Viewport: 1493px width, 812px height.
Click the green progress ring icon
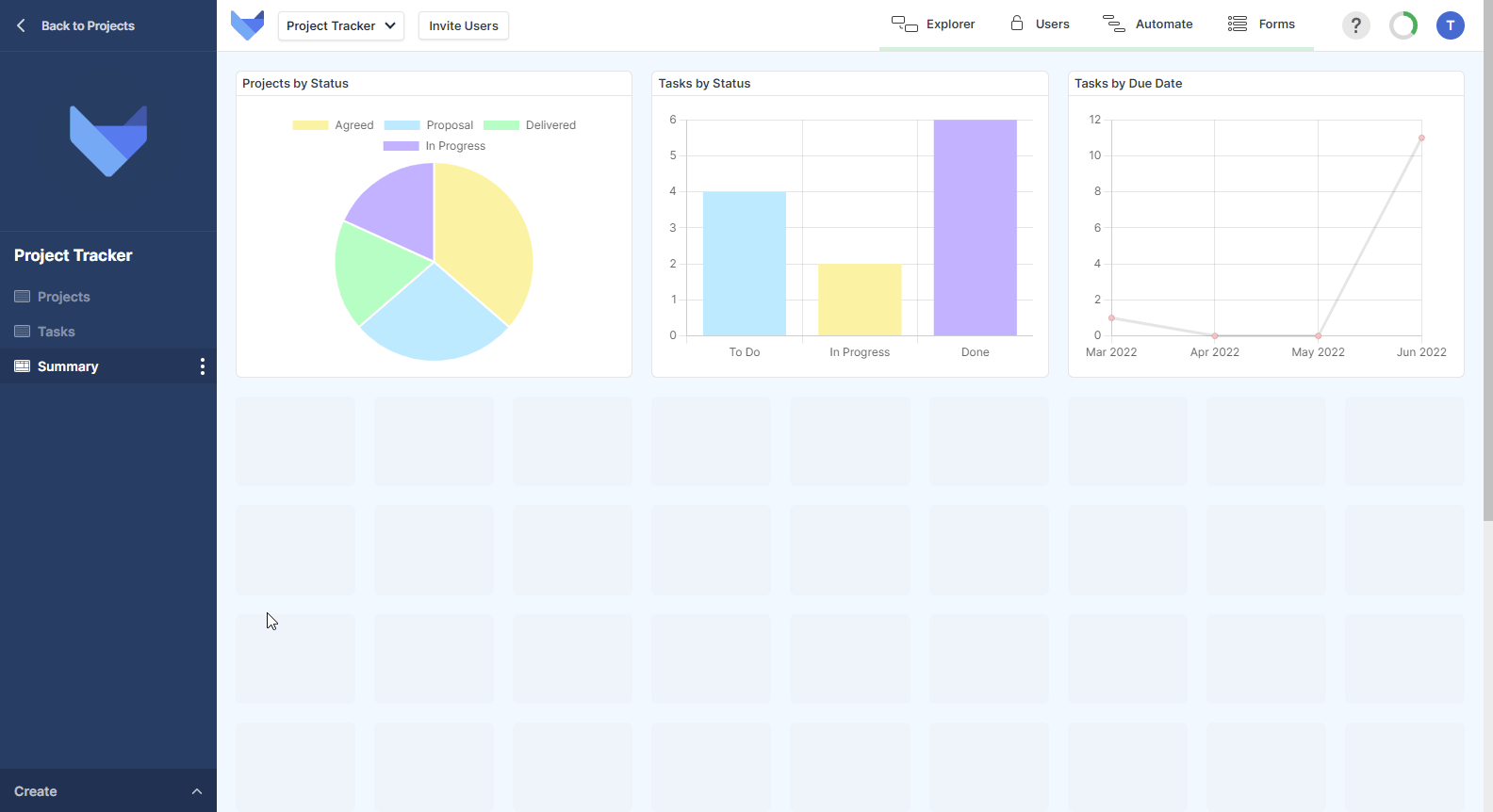[1403, 25]
